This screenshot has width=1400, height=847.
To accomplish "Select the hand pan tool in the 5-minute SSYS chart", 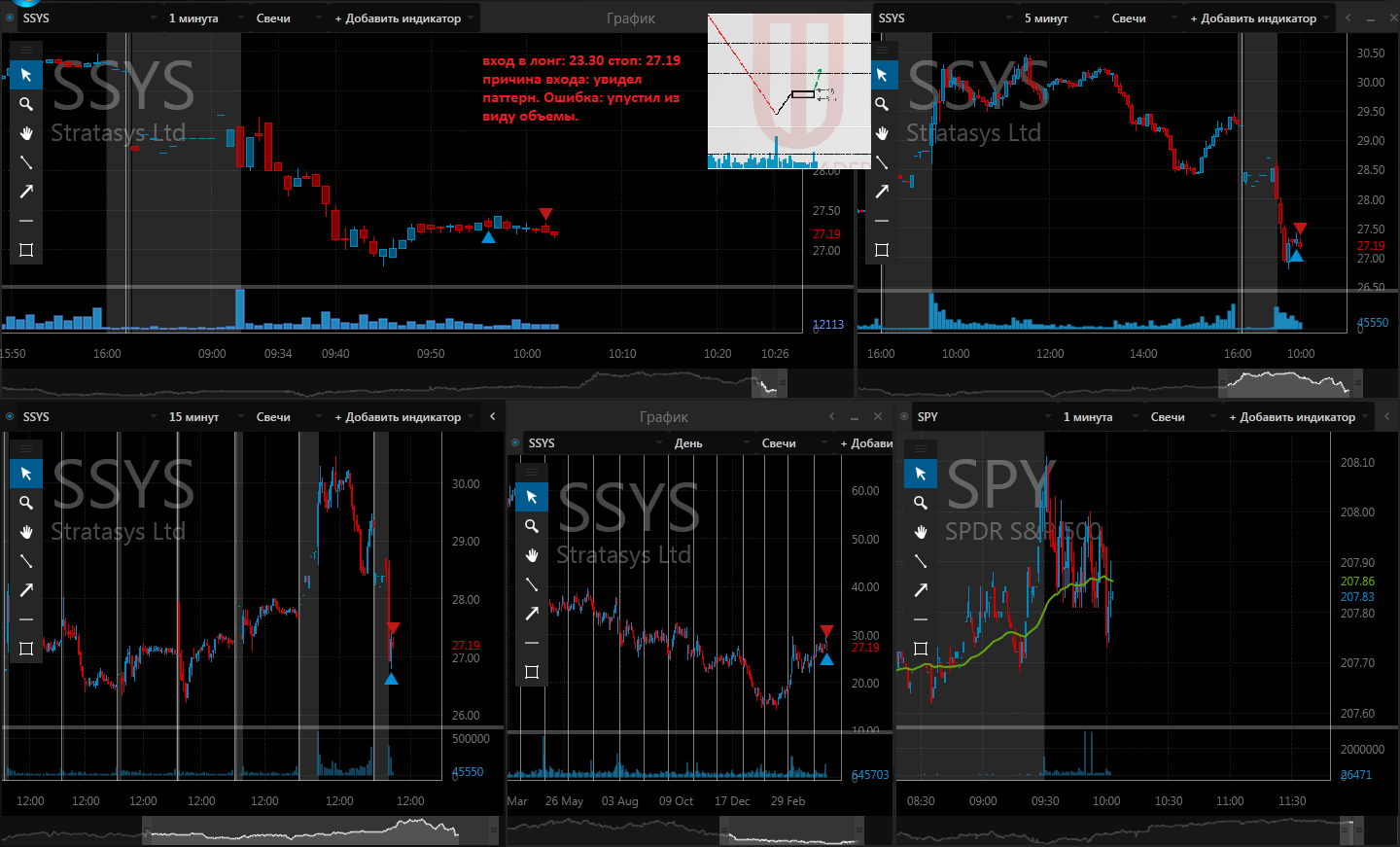I will coord(882,133).
